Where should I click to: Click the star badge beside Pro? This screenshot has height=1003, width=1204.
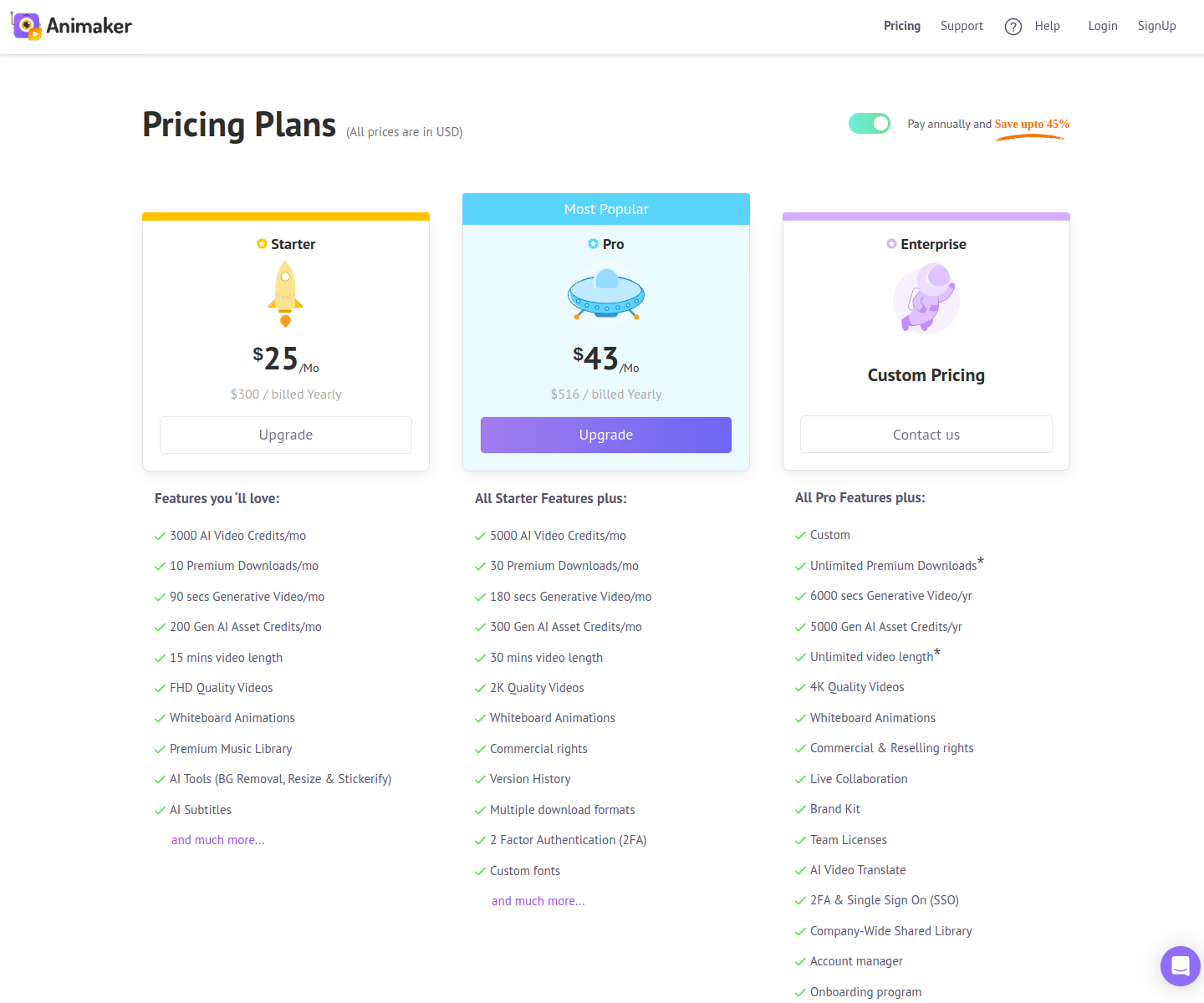coord(593,244)
